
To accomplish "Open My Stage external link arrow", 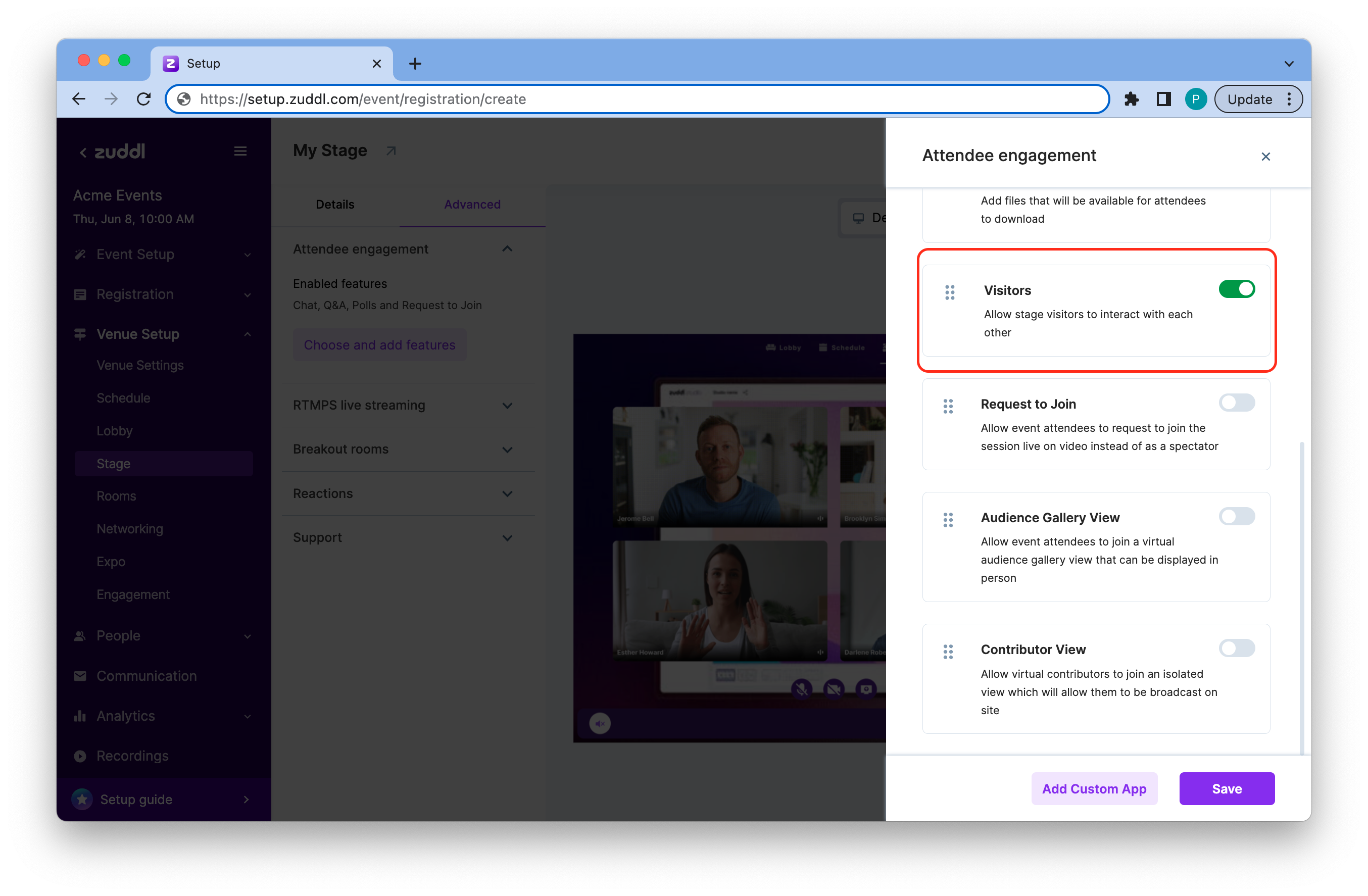I will click(391, 151).
